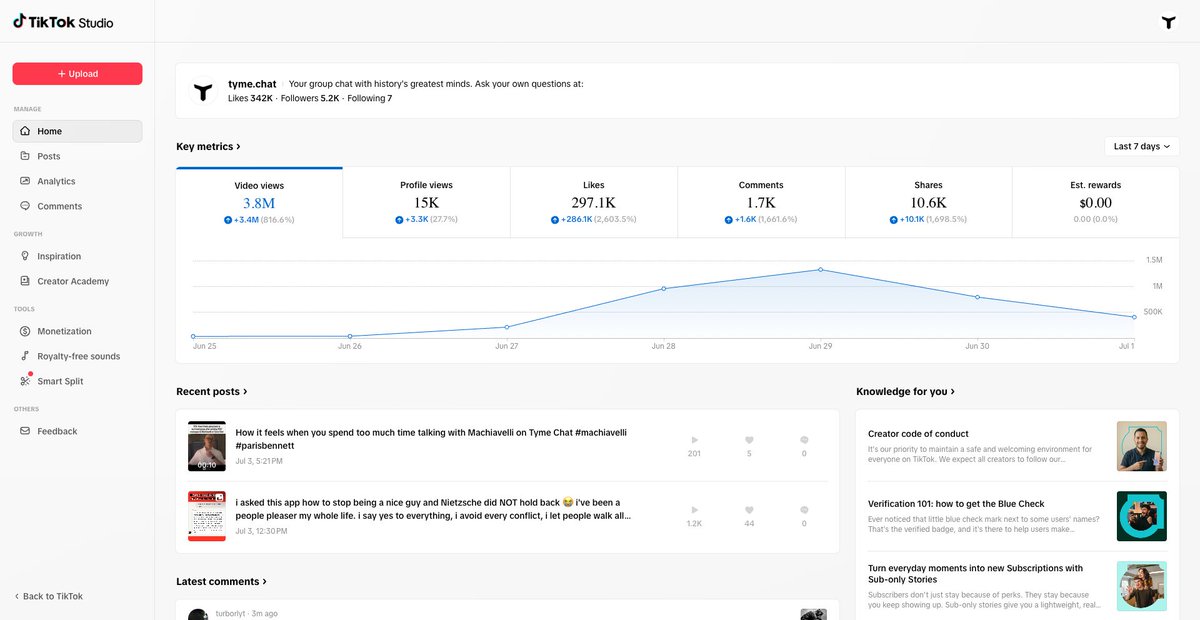1200x620 pixels.
Task: Click comment icon on Nietzsche post
Action: click(804, 510)
